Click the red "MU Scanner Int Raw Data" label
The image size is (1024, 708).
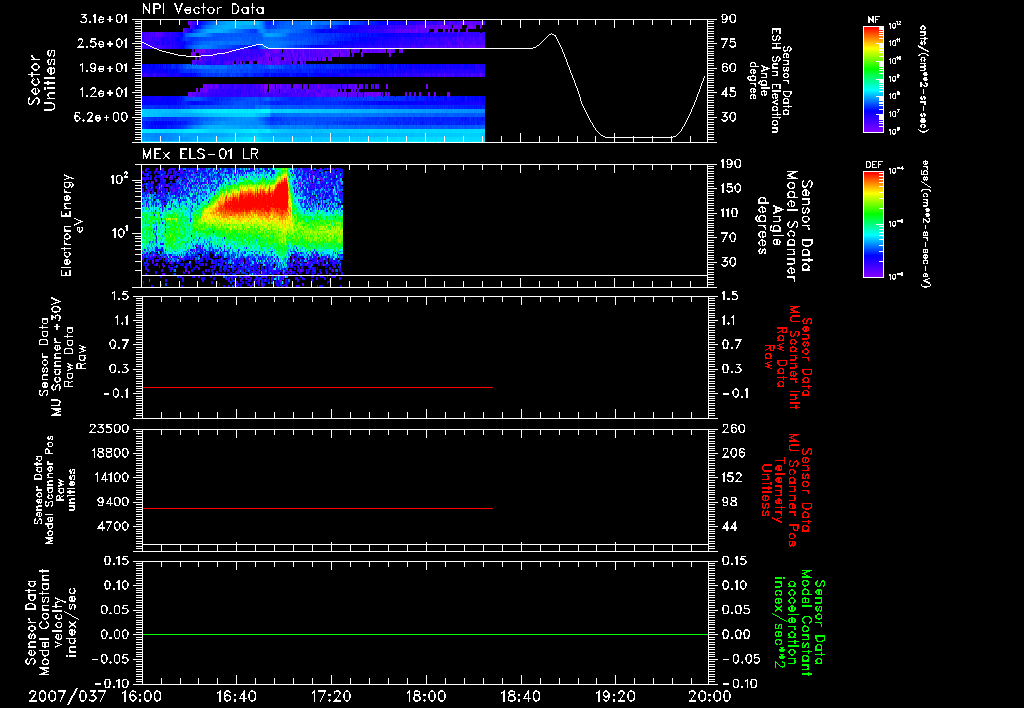tap(789, 357)
